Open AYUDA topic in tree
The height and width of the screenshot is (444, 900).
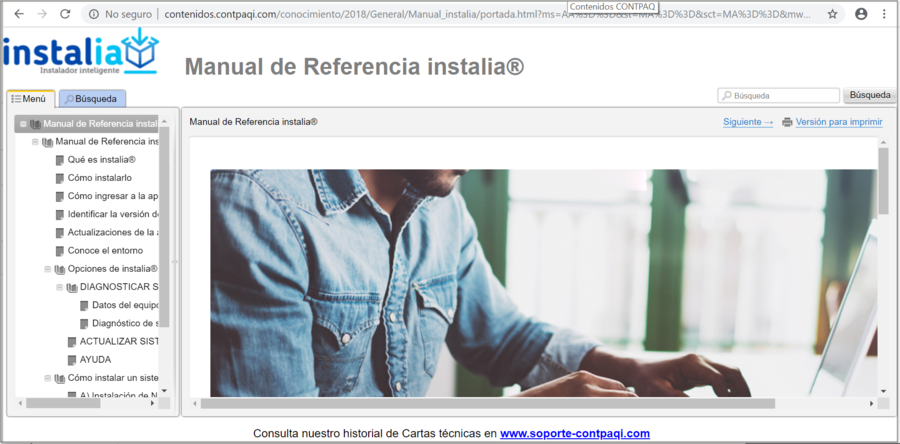95,360
